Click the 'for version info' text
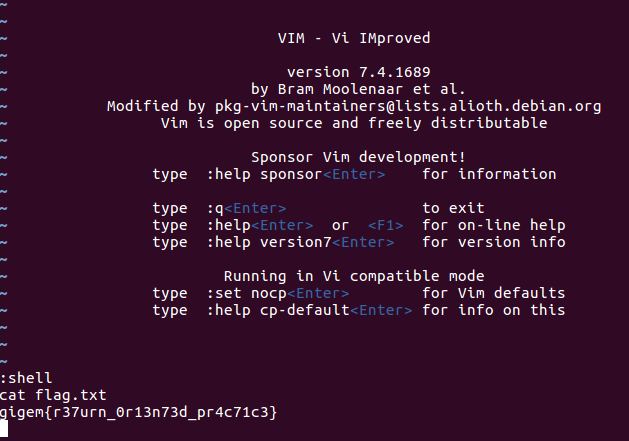629x441 pixels. click(493, 242)
